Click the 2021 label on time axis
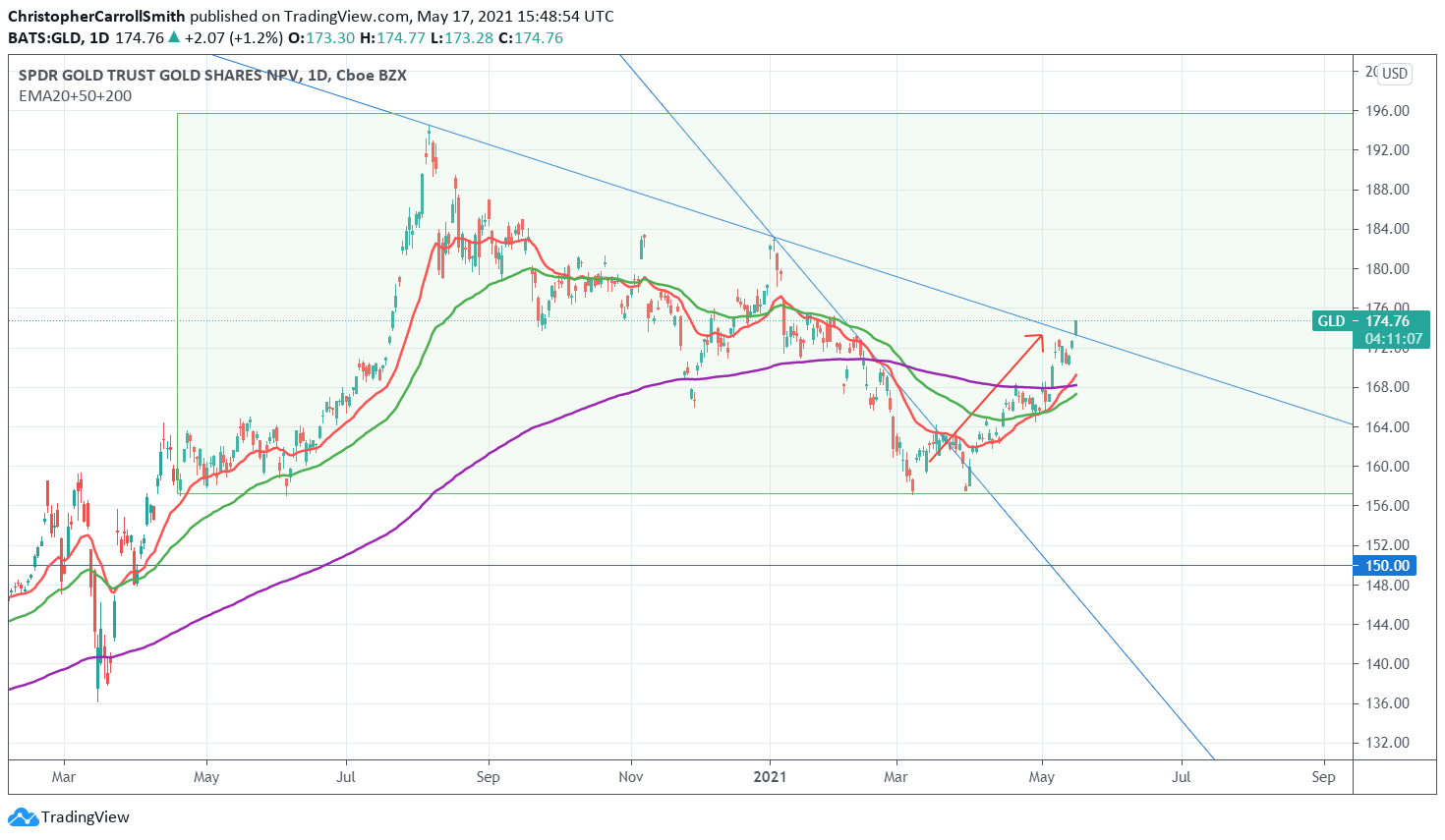The width and height of the screenshot is (1445, 840). pyautogui.click(x=770, y=777)
